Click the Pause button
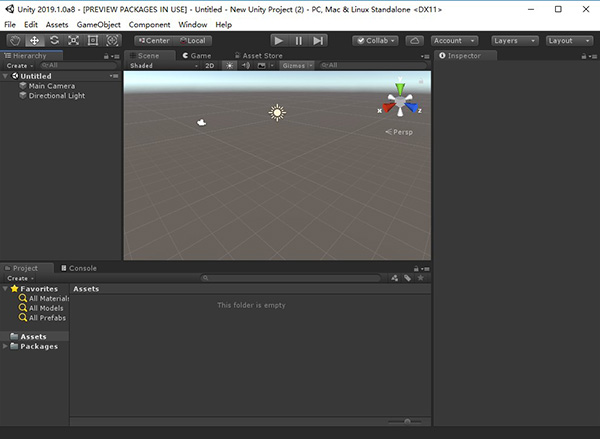Viewport: 600px width, 439px height. pyautogui.click(x=298, y=40)
